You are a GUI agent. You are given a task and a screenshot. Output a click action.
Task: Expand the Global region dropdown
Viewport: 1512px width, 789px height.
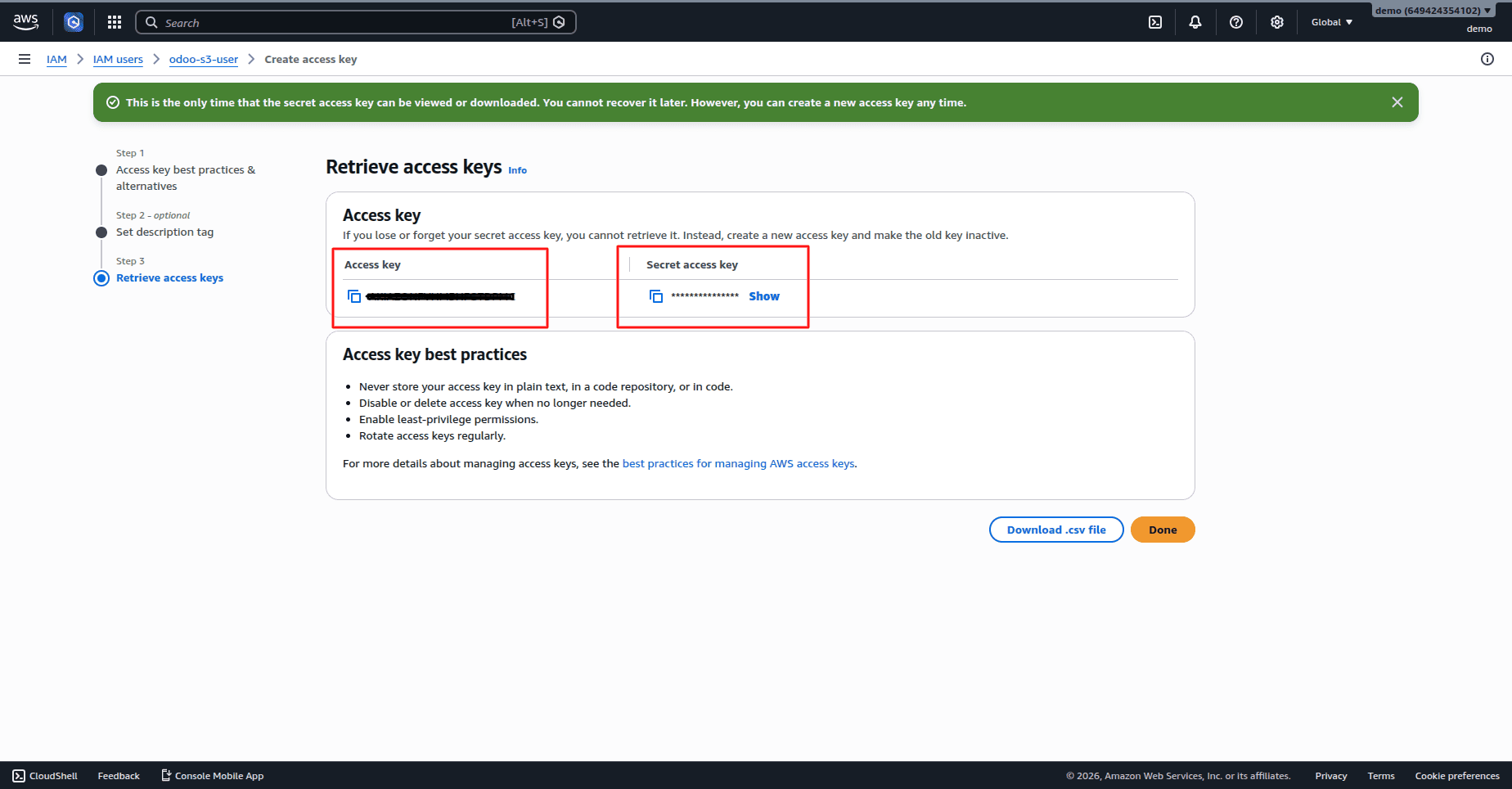(x=1332, y=22)
